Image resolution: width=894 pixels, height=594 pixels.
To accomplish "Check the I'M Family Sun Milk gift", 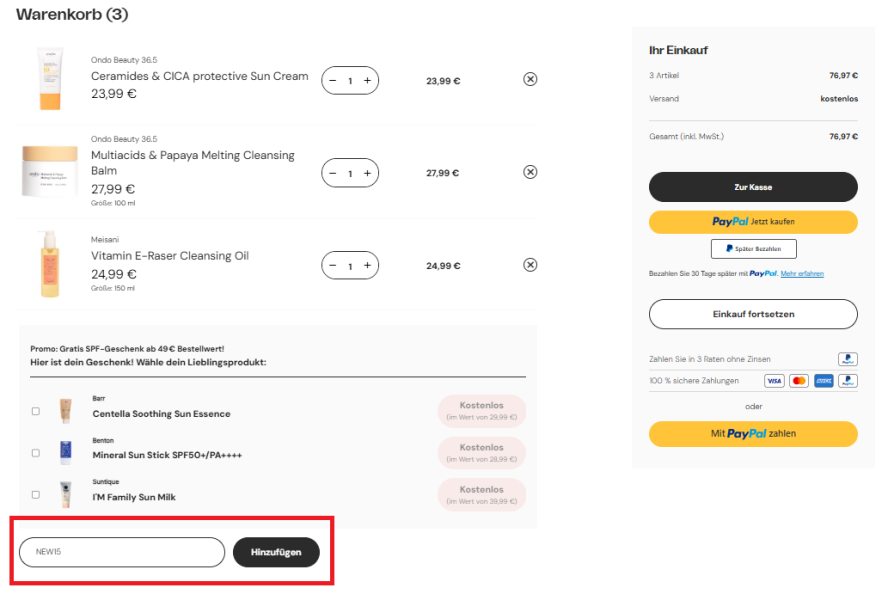I will 36,495.
